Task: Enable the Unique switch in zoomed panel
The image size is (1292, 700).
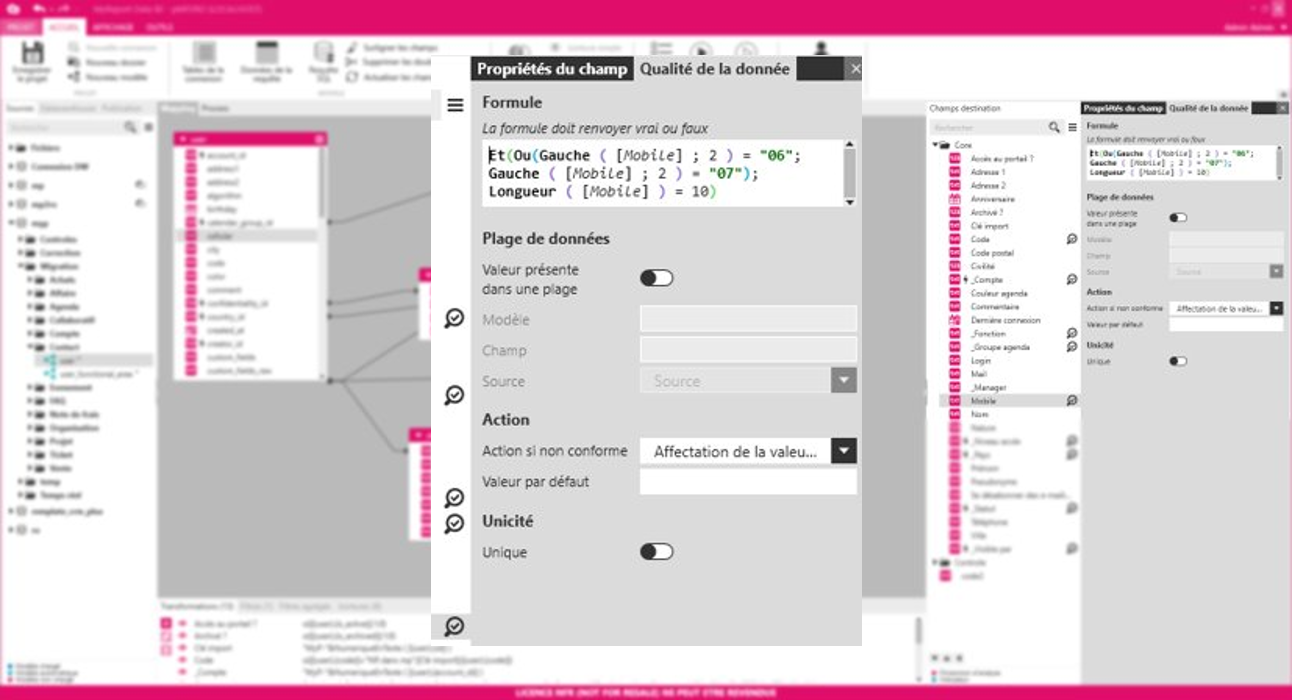Action: [656, 552]
